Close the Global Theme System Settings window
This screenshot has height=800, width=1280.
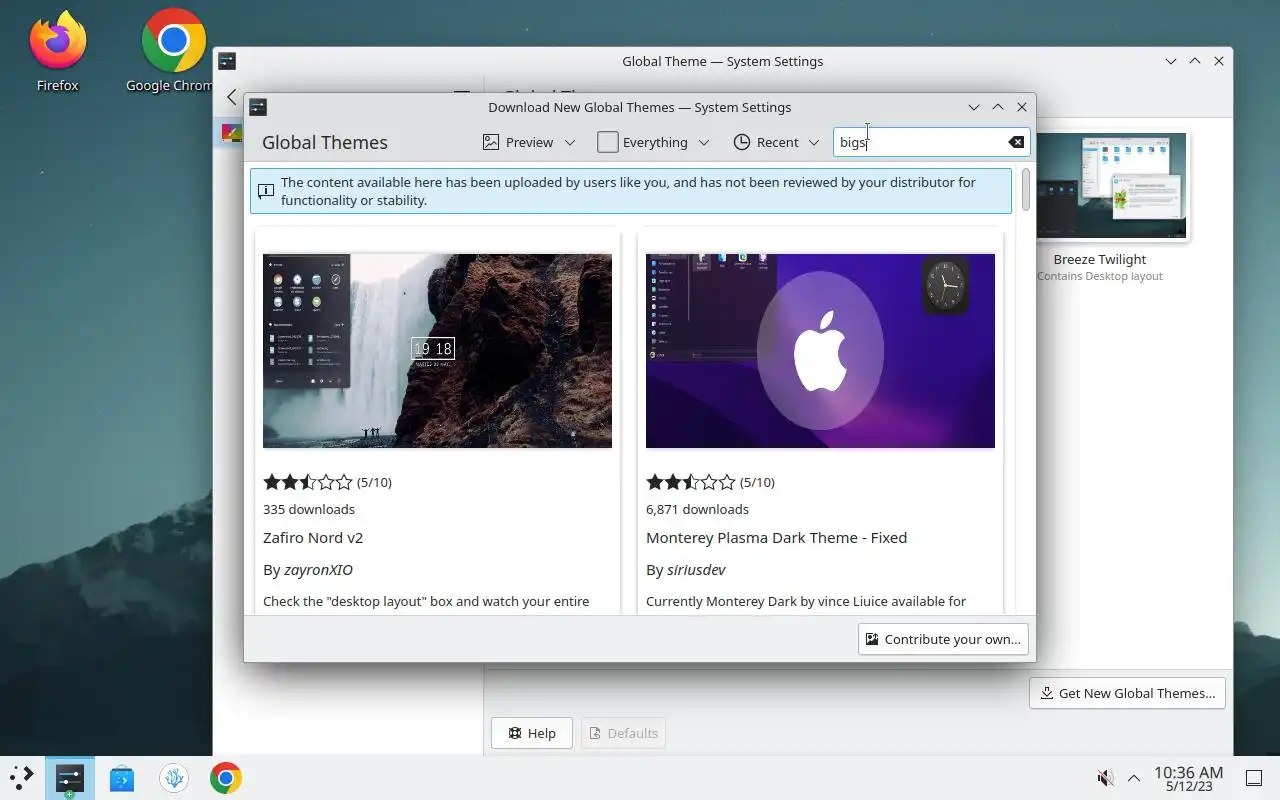coord(1219,61)
